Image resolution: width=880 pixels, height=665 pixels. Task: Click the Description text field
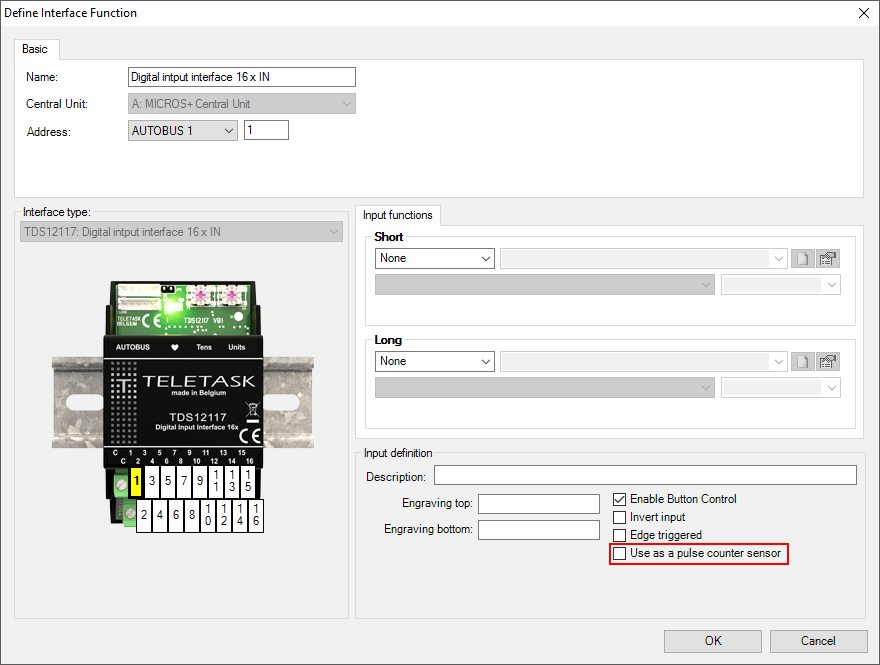645,475
